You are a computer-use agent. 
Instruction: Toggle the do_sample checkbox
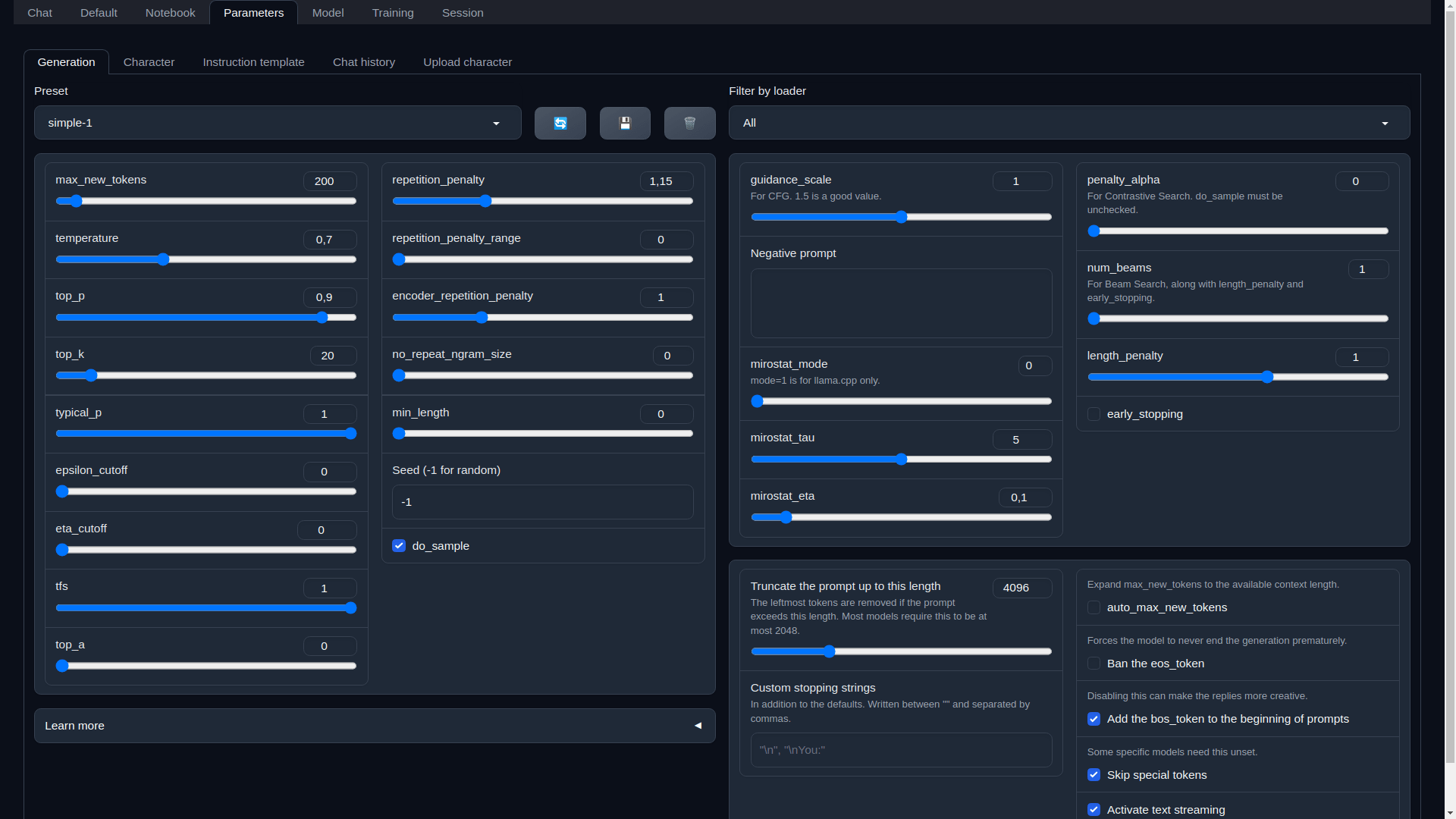click(399, 545)
